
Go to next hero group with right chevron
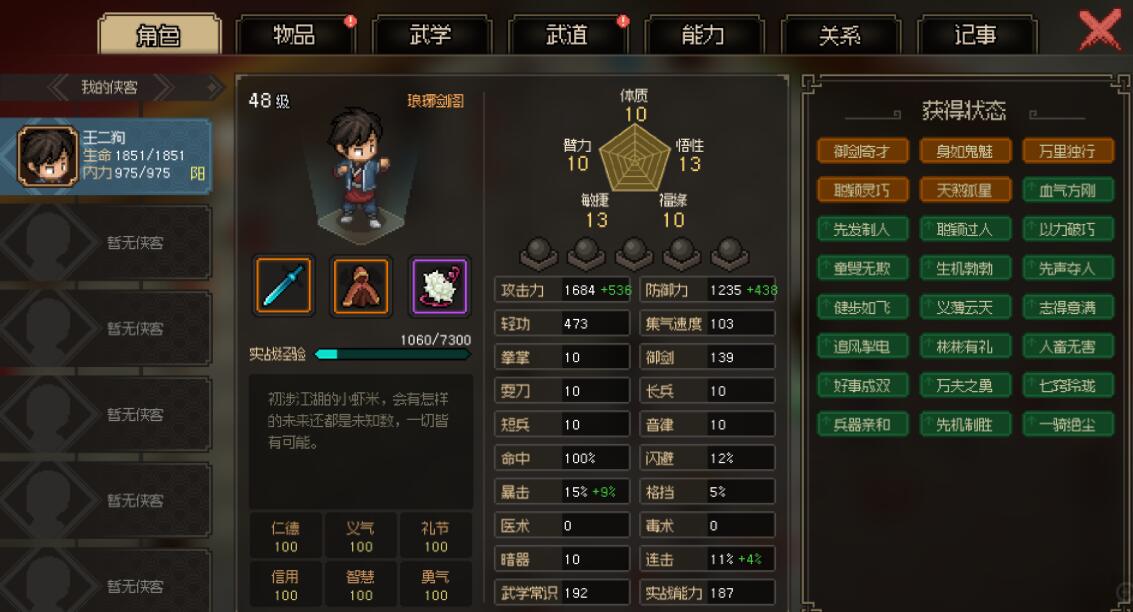pos(163,87)
